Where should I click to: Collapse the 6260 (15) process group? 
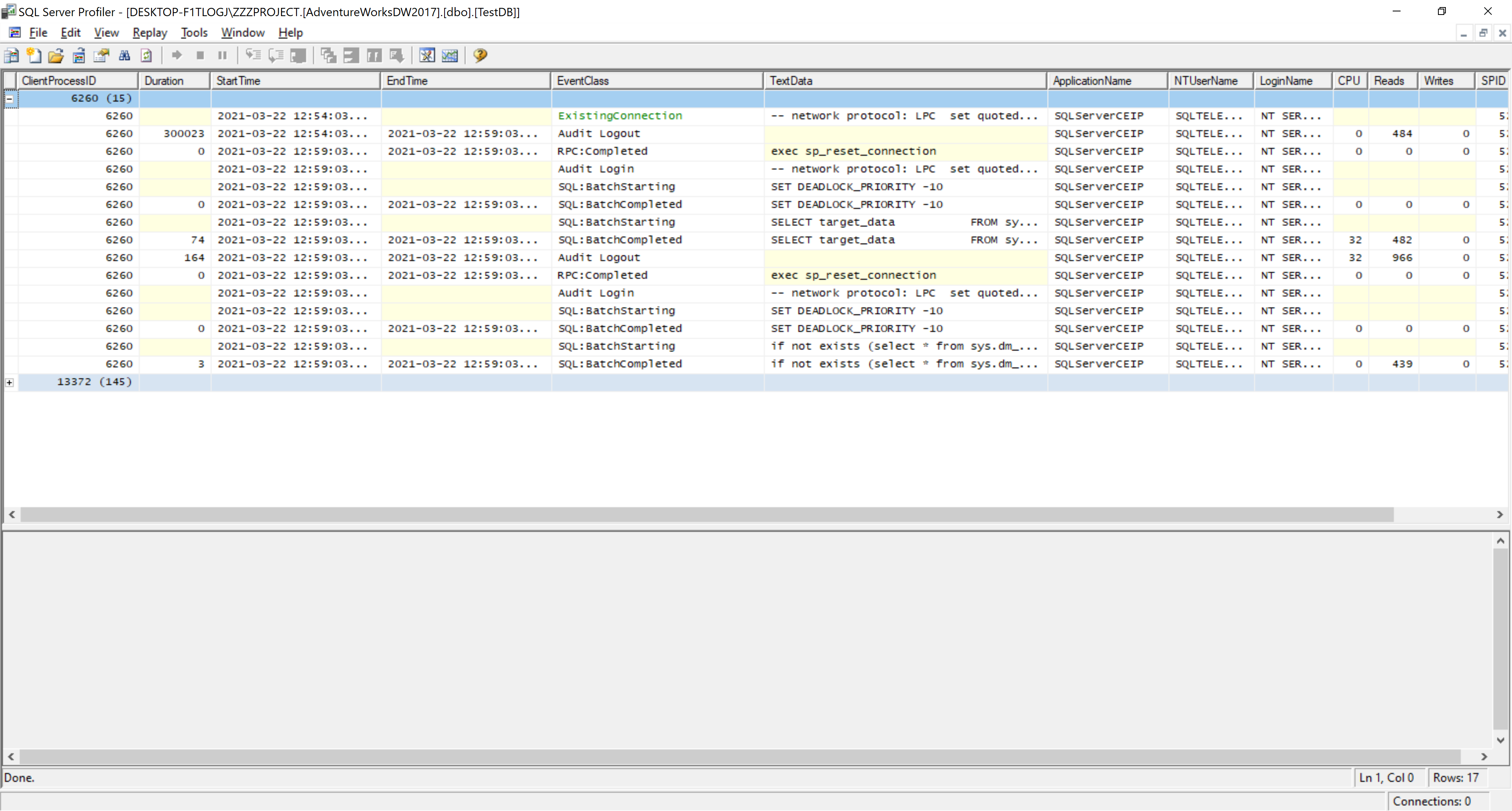coord(9,98)
